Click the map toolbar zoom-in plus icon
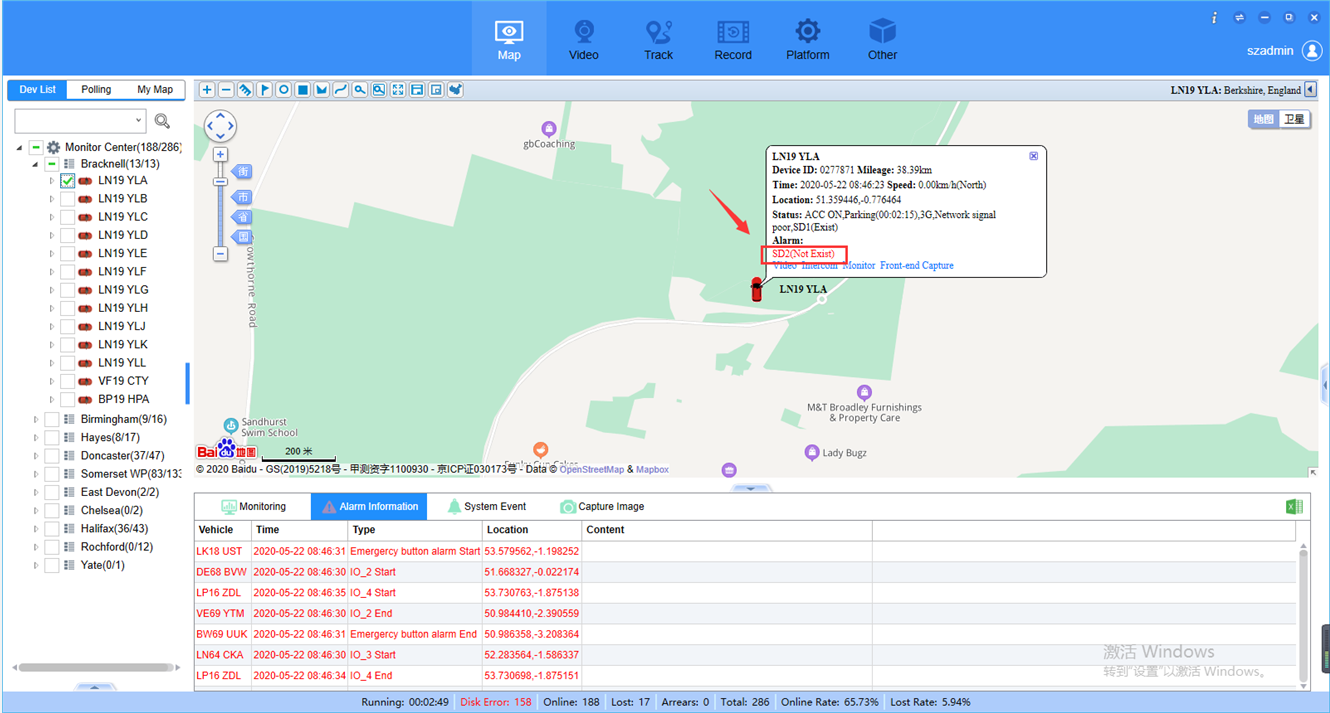The image size is (1330, 713). pyautogui.click(x=207, y=90)
